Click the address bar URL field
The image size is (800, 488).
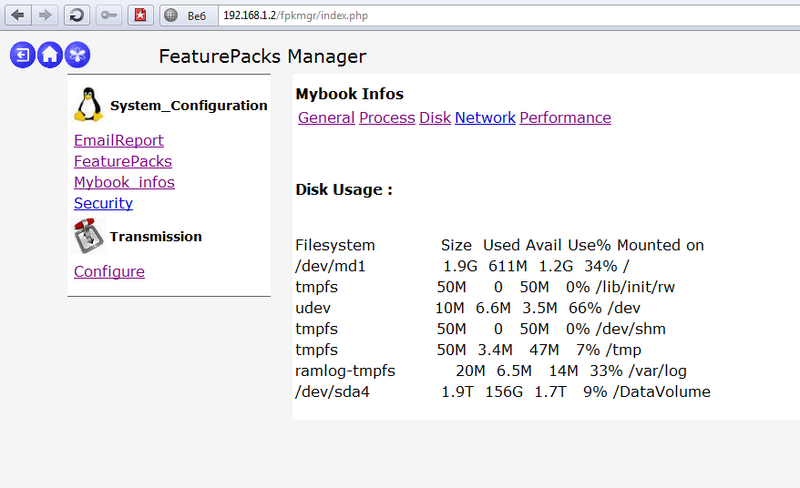(508, 15)
